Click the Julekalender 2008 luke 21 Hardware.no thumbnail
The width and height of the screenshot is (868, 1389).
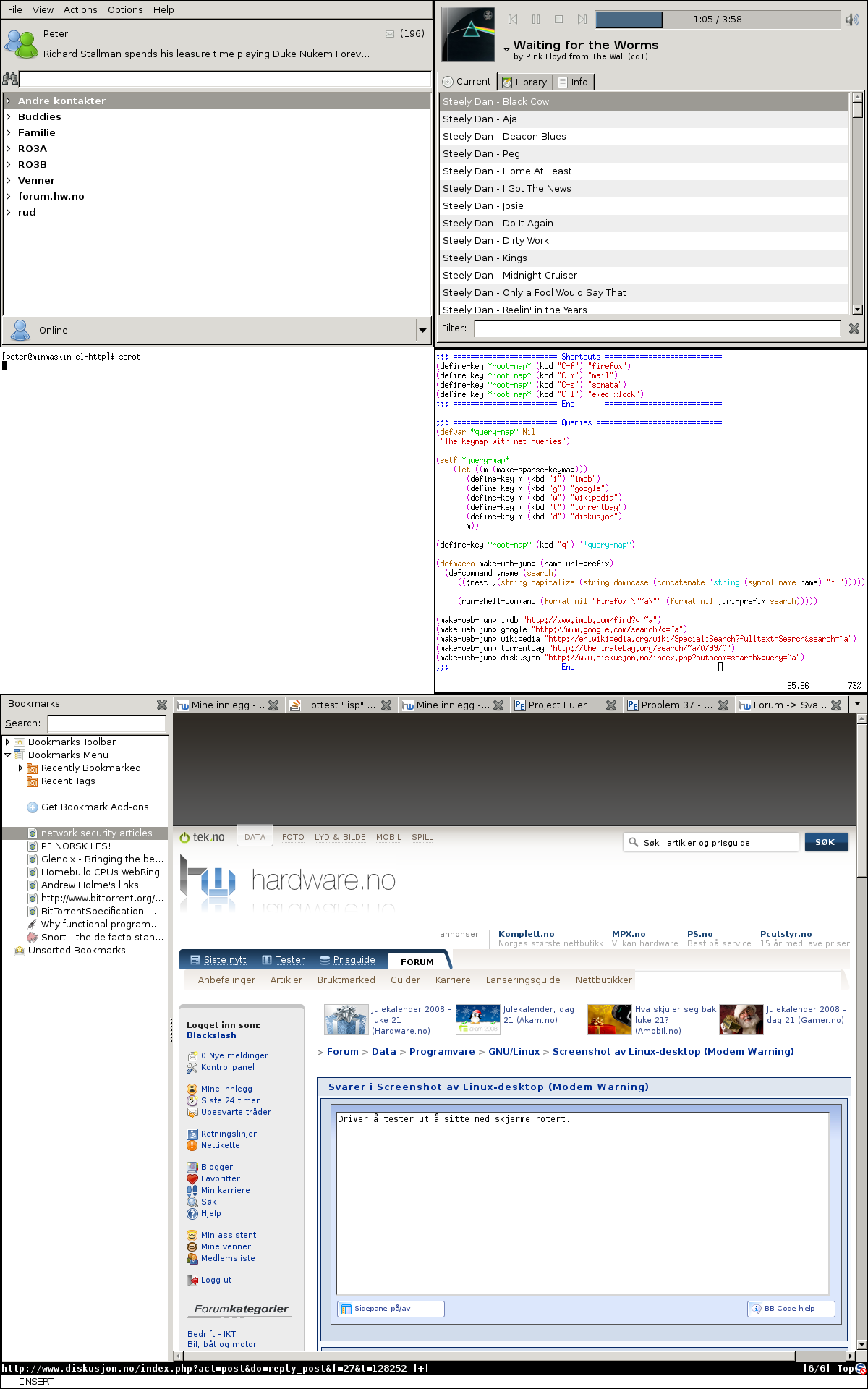pyautogui.click(x=346, y=1019)
